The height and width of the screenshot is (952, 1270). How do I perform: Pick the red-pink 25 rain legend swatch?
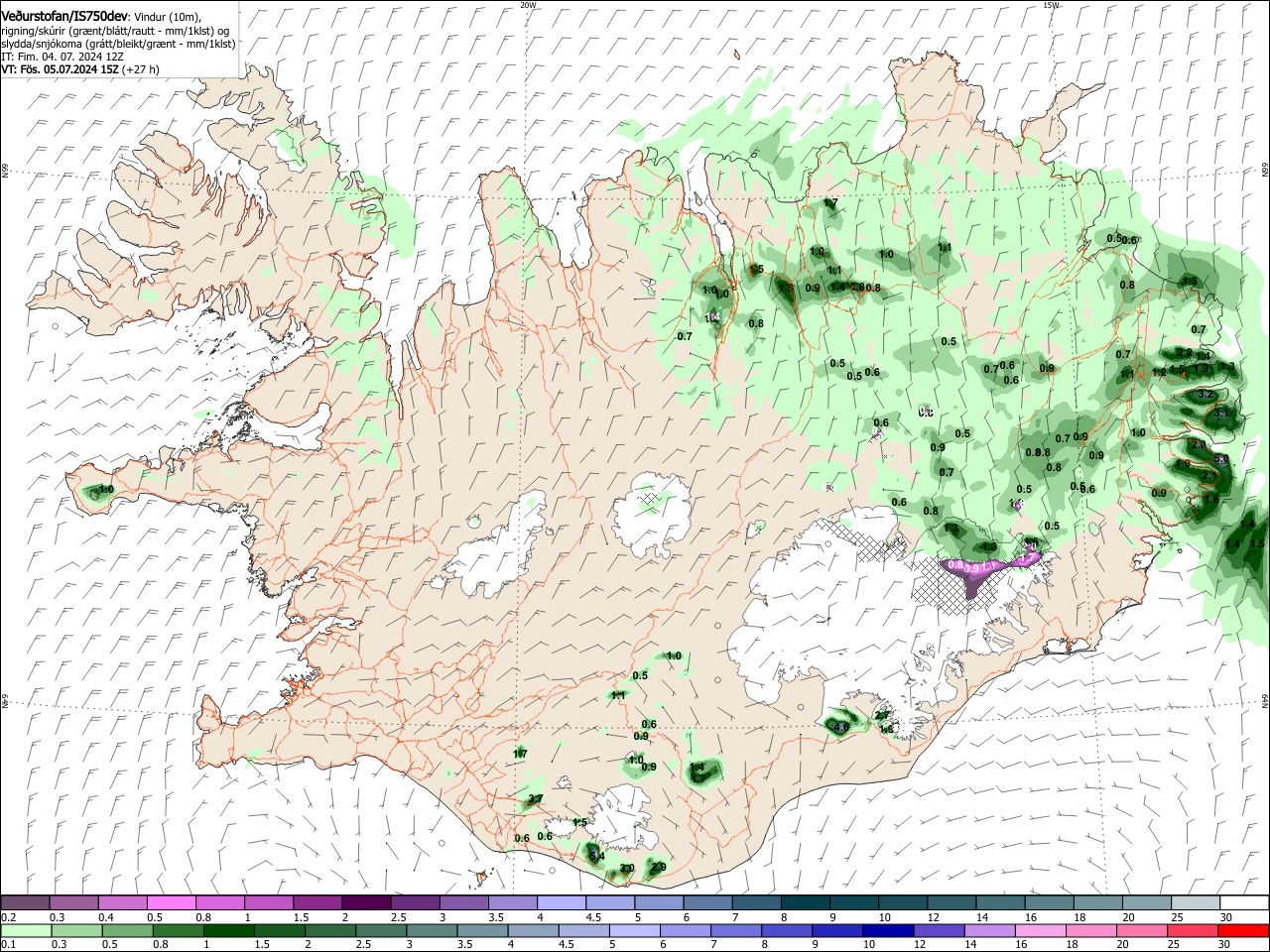click(x=1193, y=931)
